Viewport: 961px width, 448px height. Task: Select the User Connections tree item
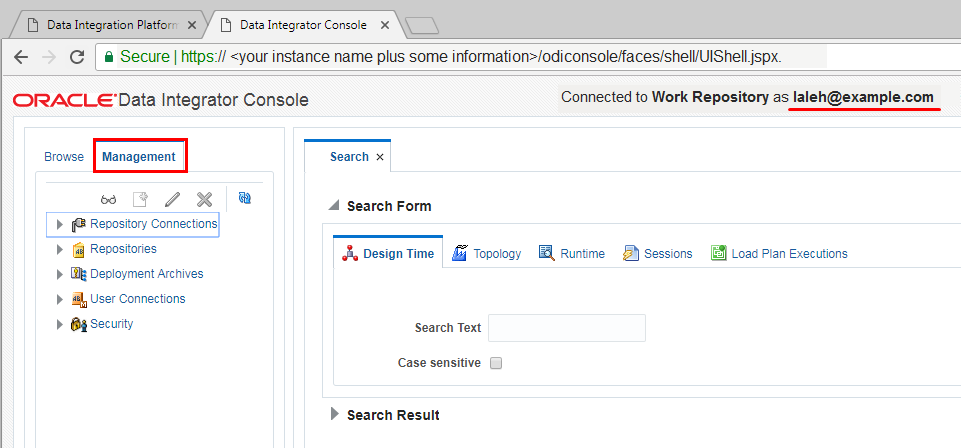click(x=137, y=299)
